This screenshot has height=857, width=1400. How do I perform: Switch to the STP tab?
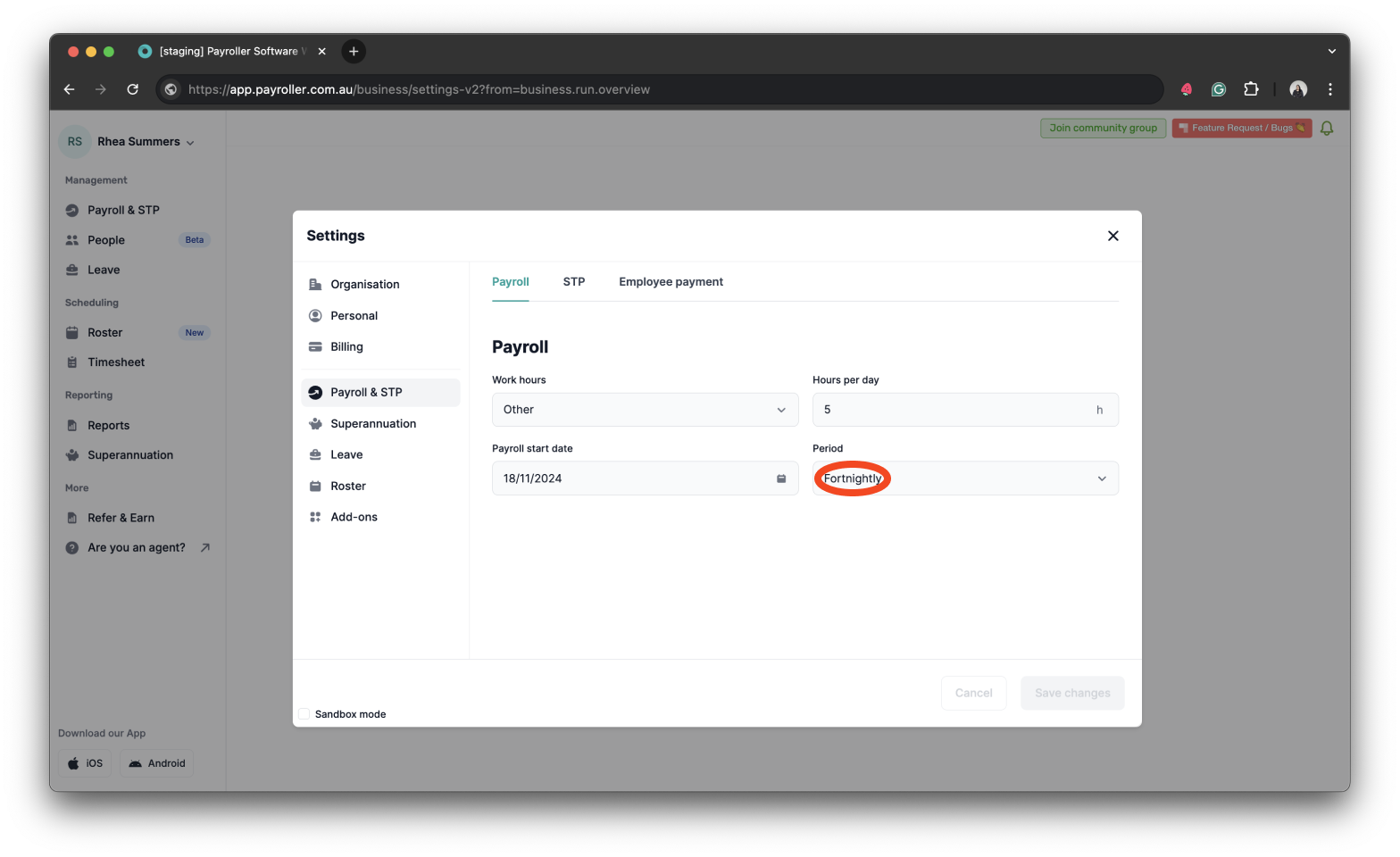coord(574,282)
